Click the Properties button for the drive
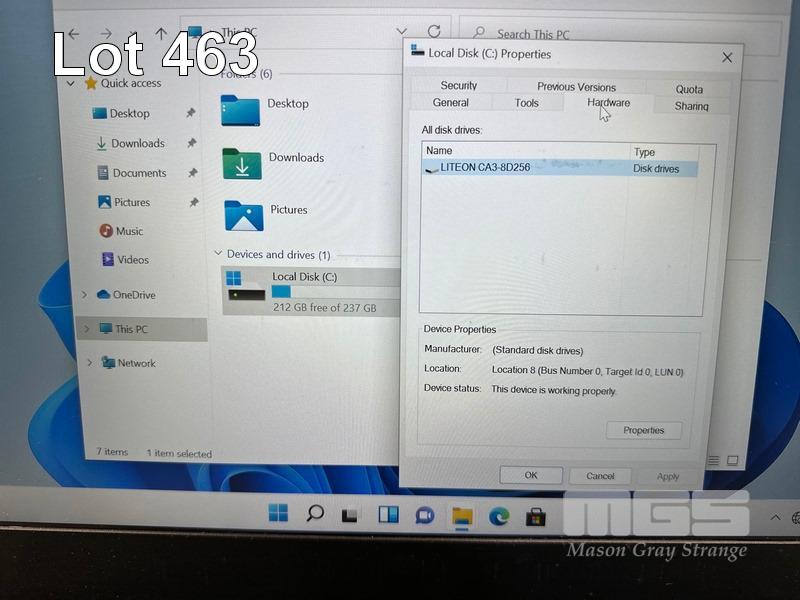Viewport: 800px width, 600px height. (x=643, y=430)
